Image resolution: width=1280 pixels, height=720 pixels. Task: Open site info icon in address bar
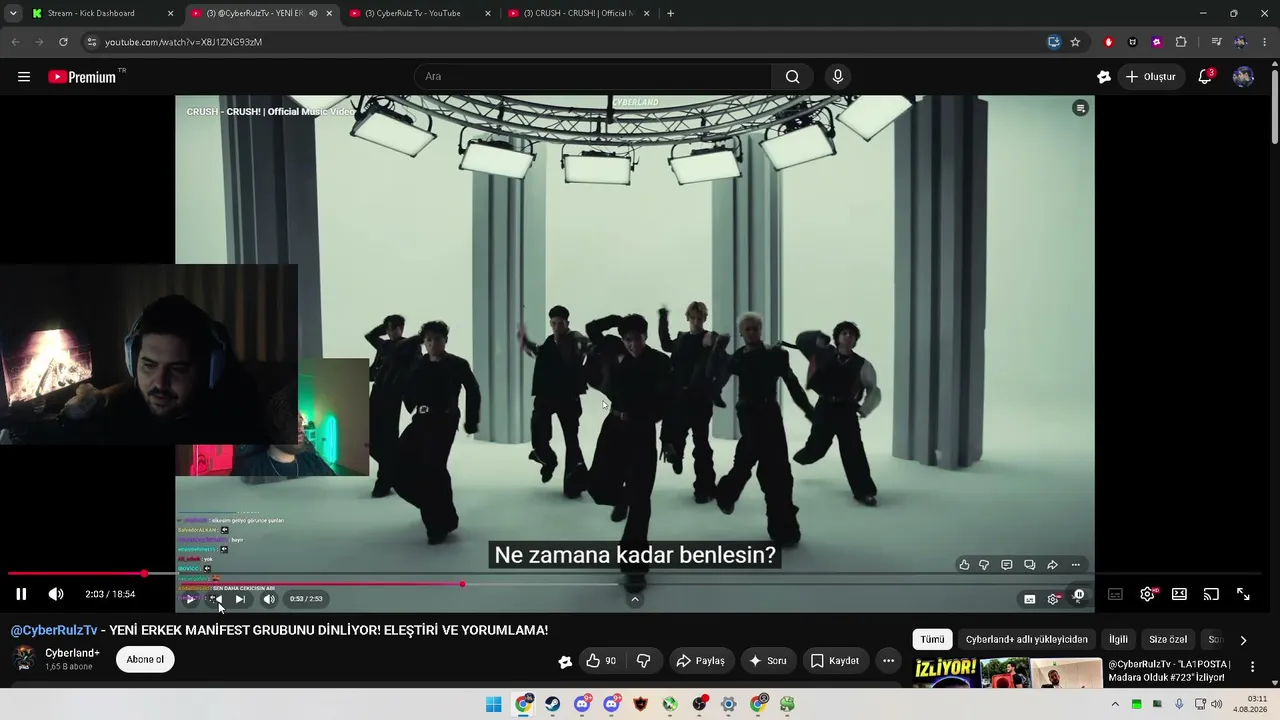pyautogui.click(x=92, y=42)
